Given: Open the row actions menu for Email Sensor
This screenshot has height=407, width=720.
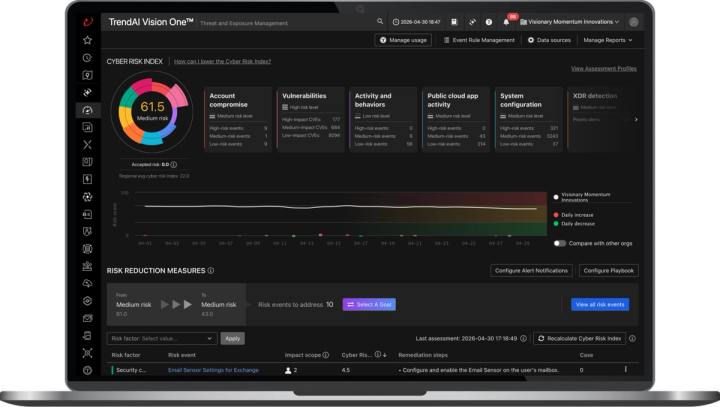Looking at the screenshot, I should (625, 369).
